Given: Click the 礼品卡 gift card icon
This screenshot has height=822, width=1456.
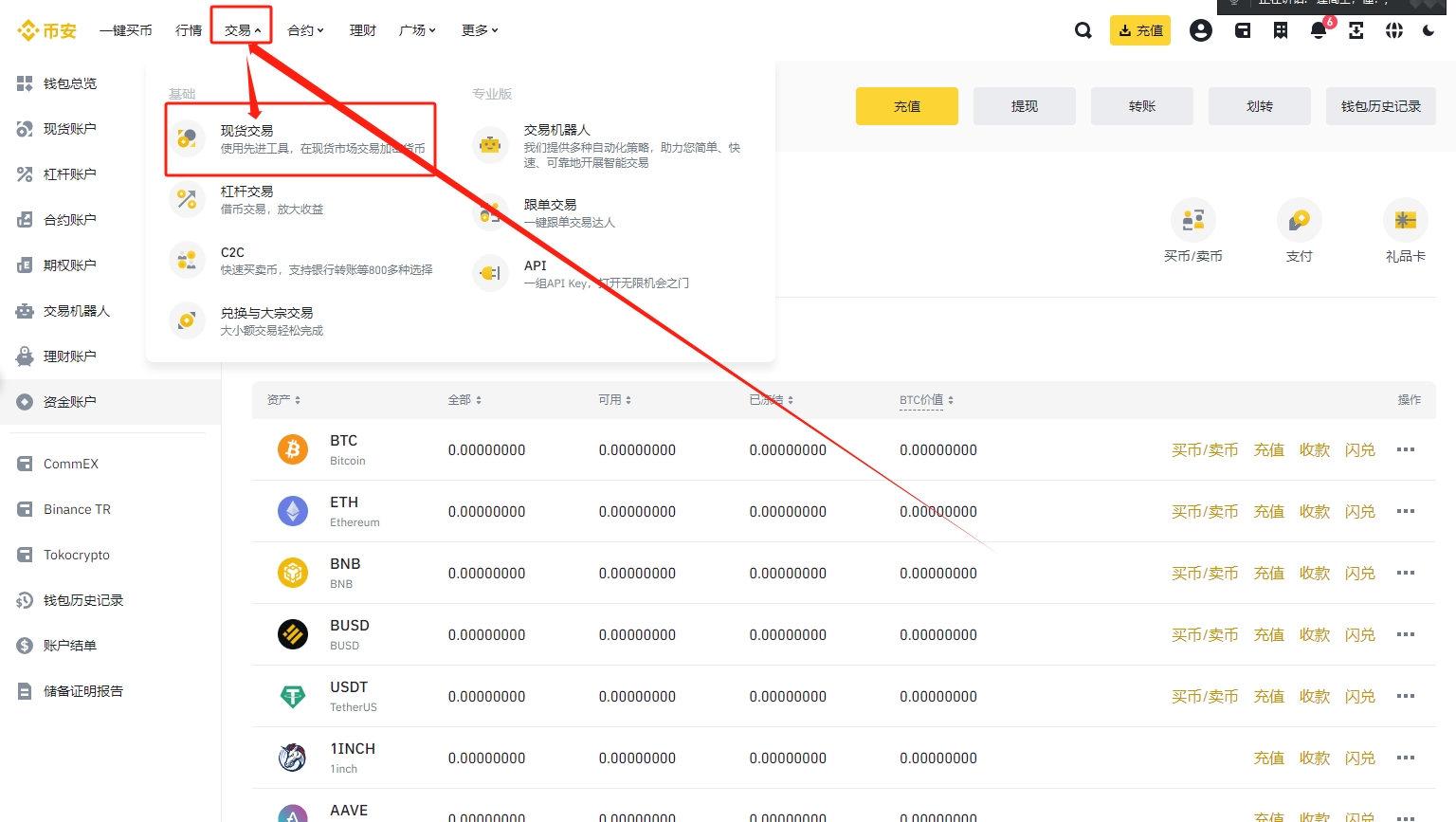Looking at the screenshot, I should pyautogui.click(x=1406, y=220).
